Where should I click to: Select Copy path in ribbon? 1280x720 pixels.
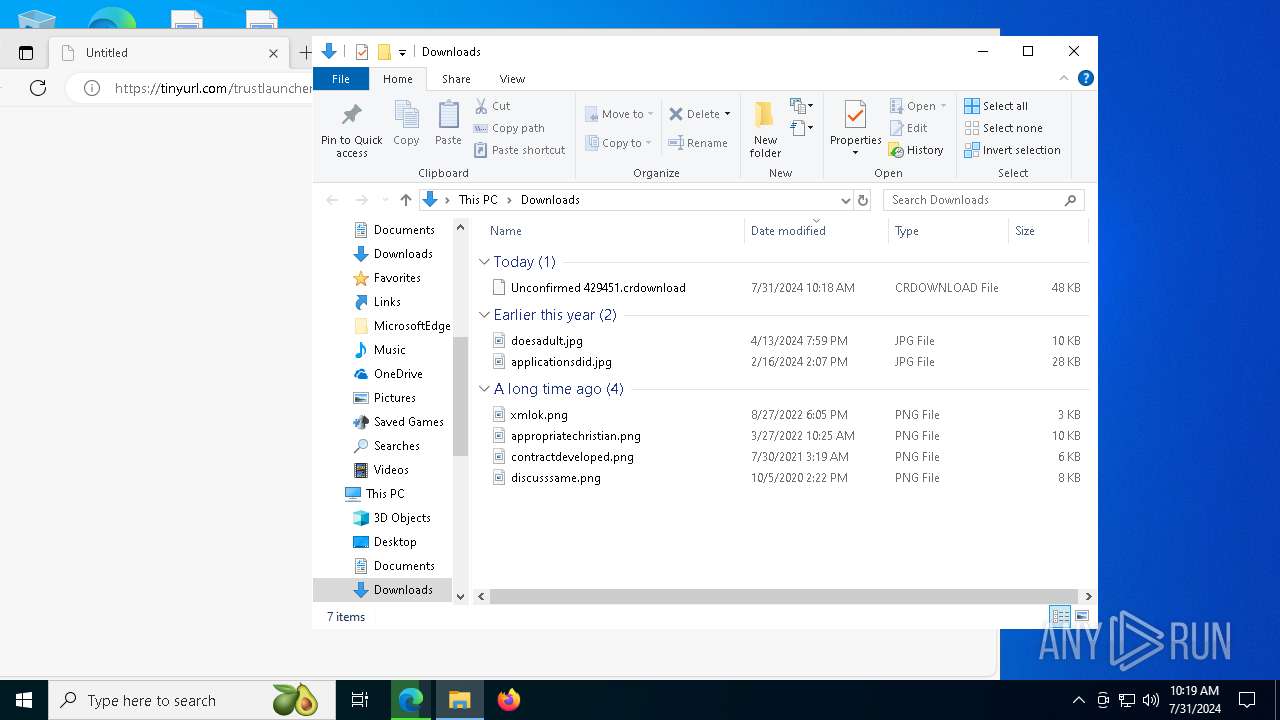pos(509,128)
